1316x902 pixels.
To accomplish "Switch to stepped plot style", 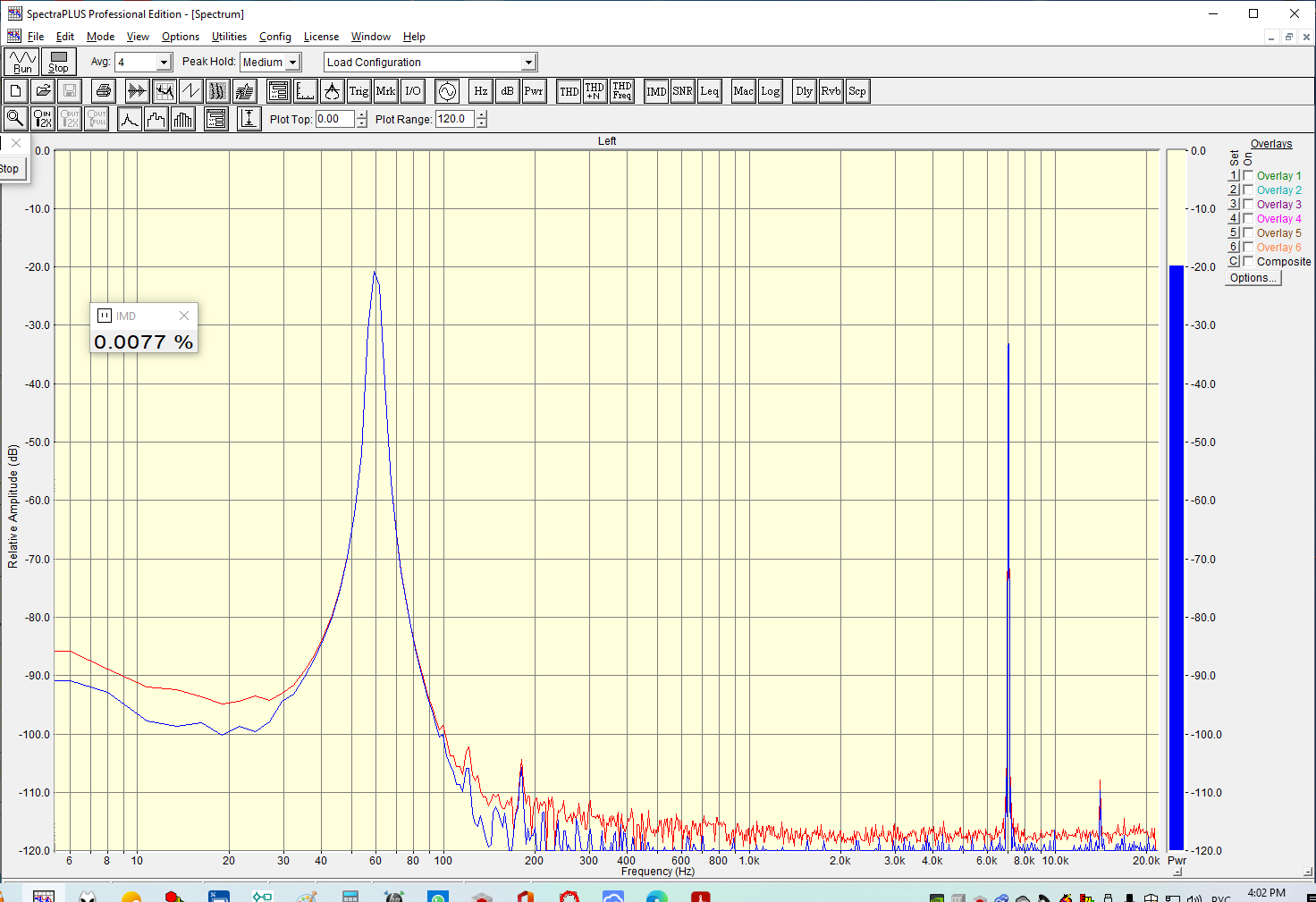I will (x=156, y=119).
